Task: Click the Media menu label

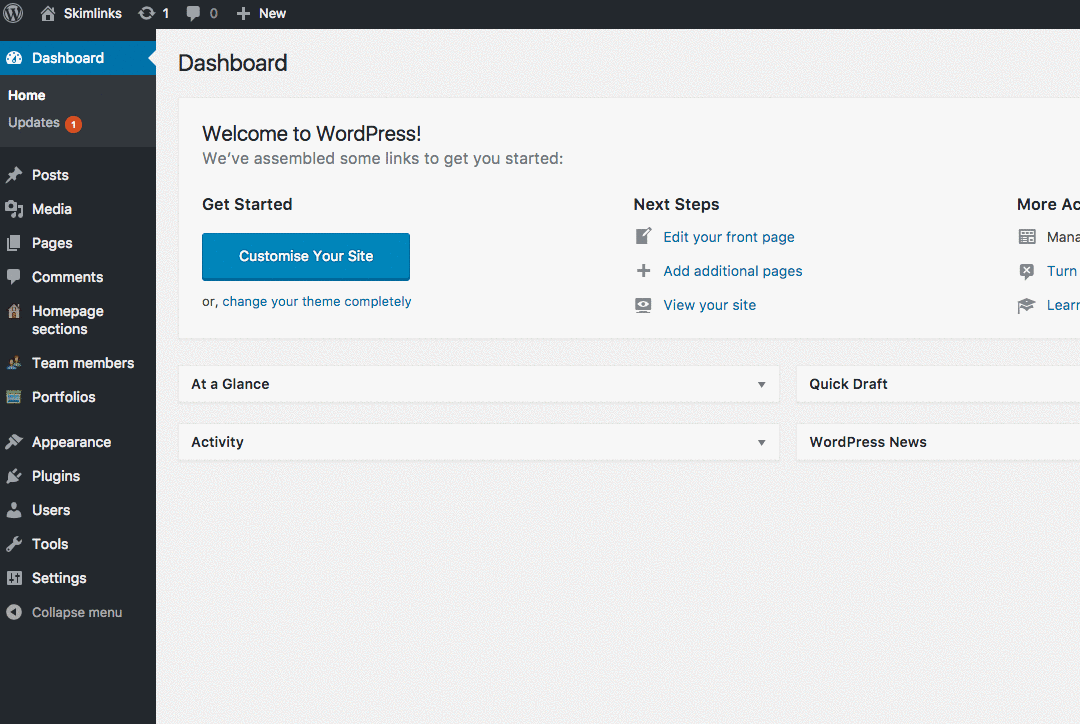Action: click(52, 209)
